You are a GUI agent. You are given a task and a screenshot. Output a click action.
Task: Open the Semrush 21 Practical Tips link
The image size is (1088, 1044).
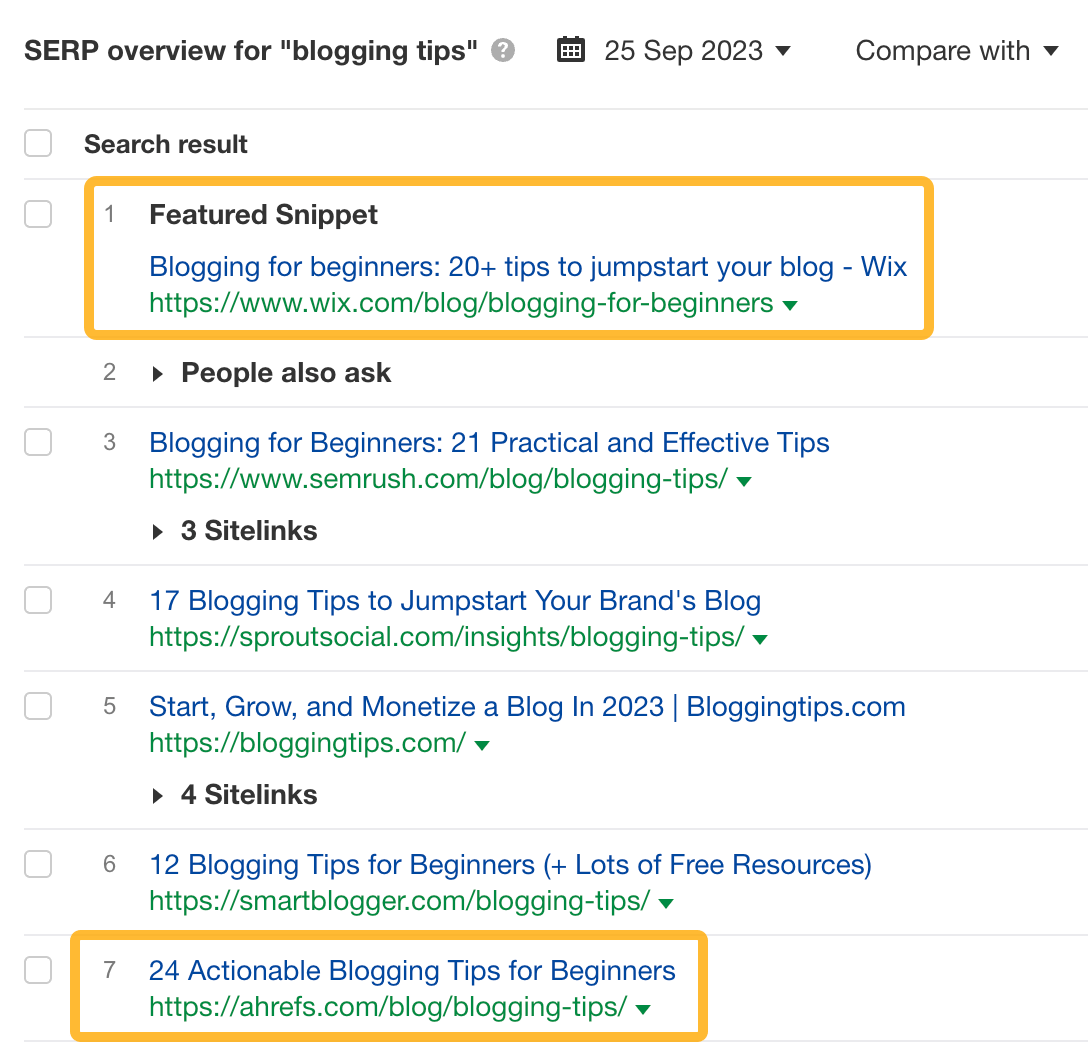pyautogui.click(x=489, y=442)
